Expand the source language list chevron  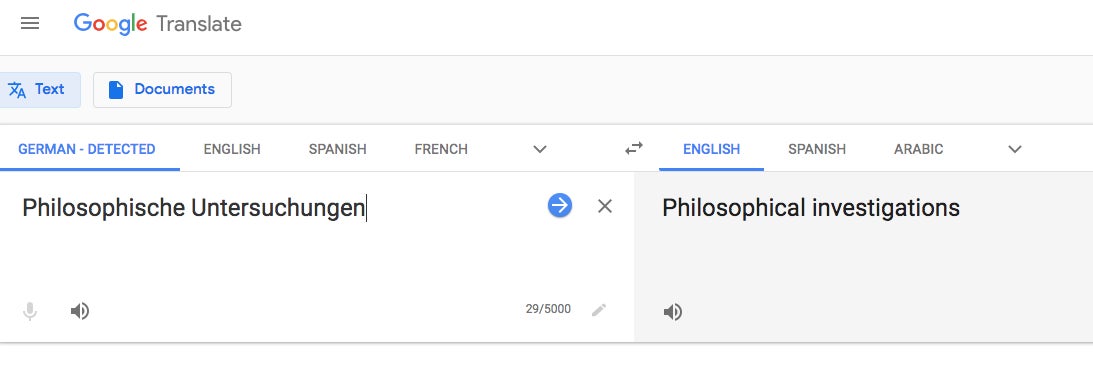tap(540, 149)
